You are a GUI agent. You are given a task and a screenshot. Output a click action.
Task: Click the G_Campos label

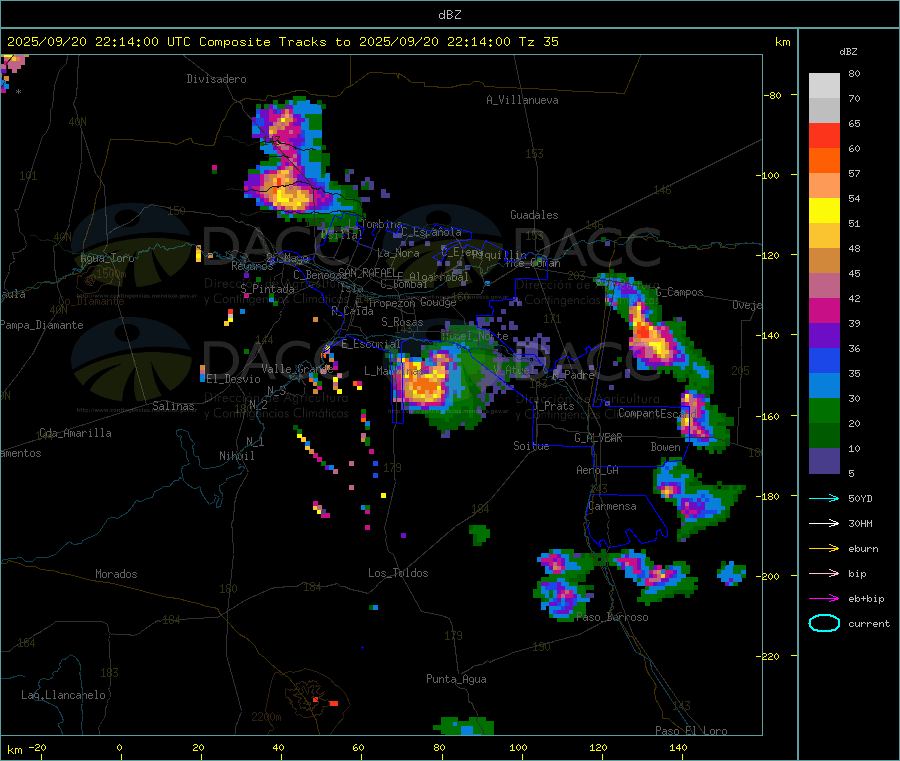click(x=680, y=292)
